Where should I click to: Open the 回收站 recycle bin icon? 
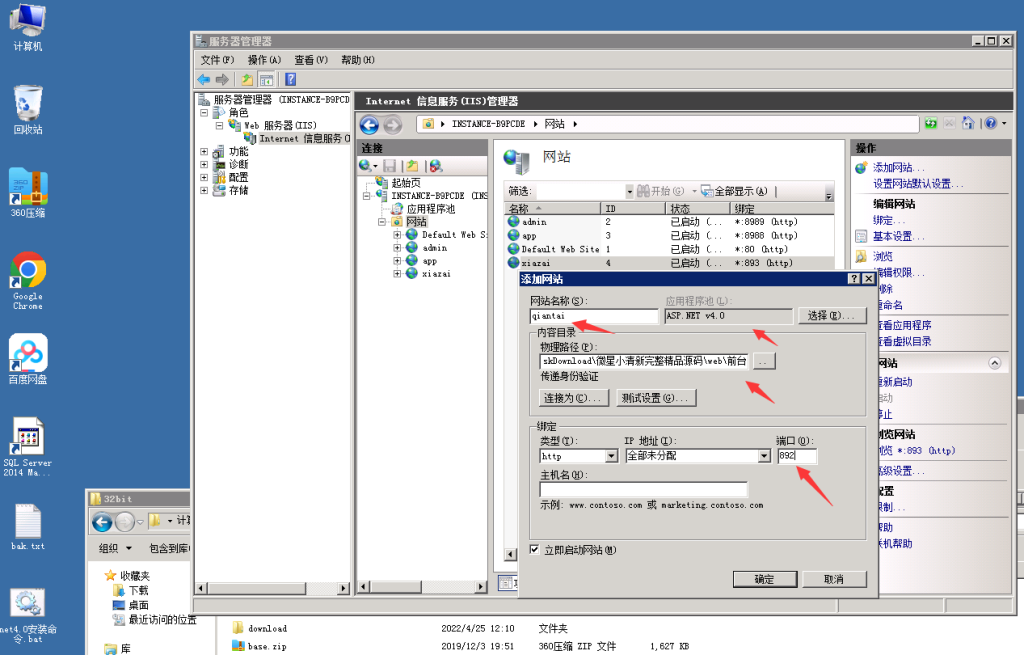[28, 103]
